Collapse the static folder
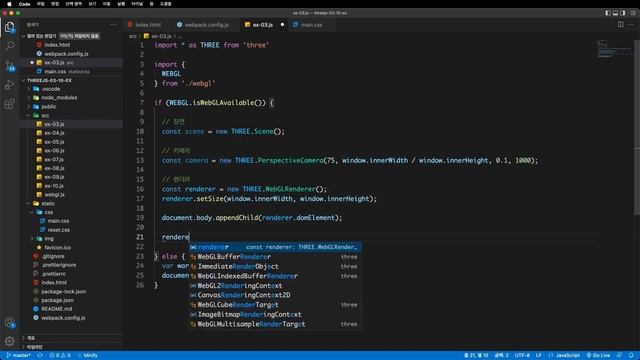This screenshot has height=360, width=640. (x=28, y=203)
